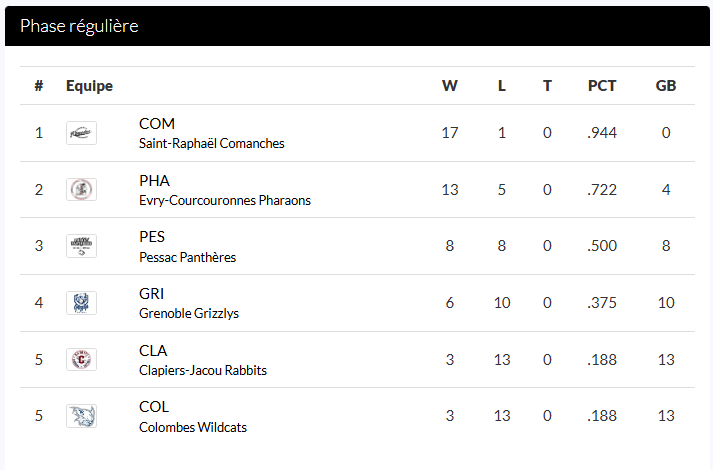Image resolution: width=713 pixels, height=470 pixels.
Task: Click the Evry-Courcouronnes Pharaons team logo
Action: pos(81,190)
